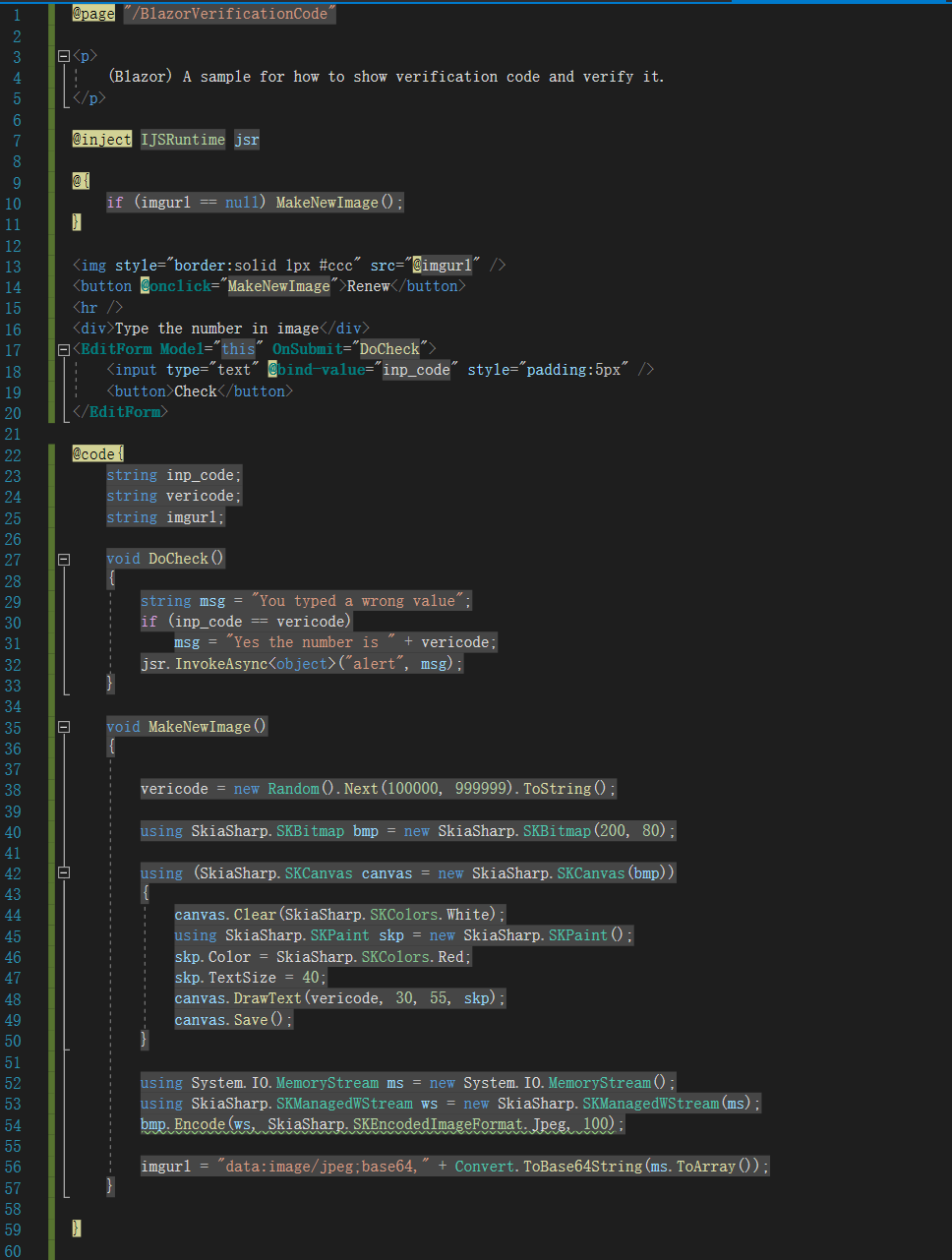Collapse the EditForm element on line 17
Image resolution: width=952 pixels, height=1260 pixels.
62,348
